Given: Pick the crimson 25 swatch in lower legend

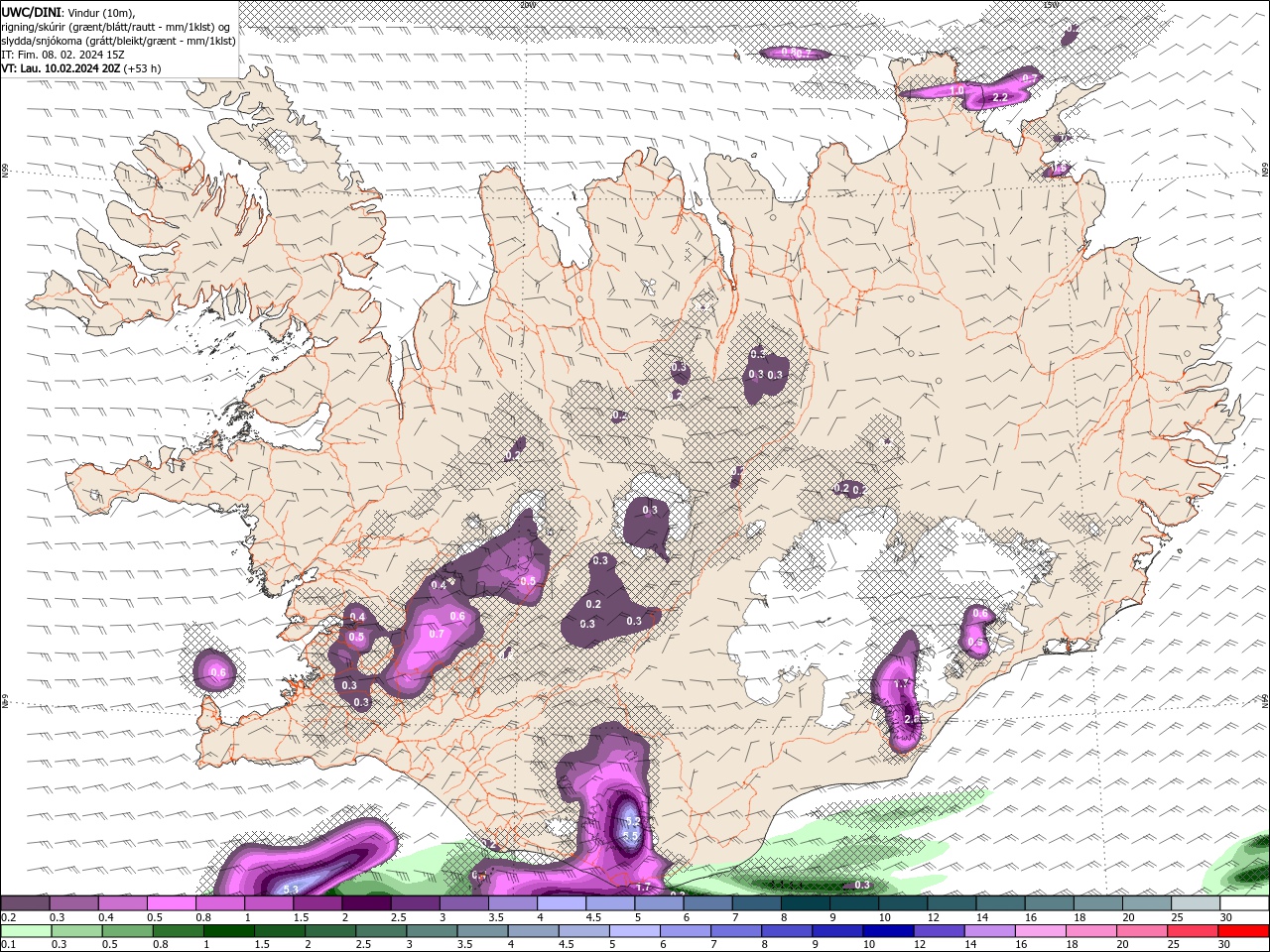Looking at the screenshot, I should (1194, 931).
